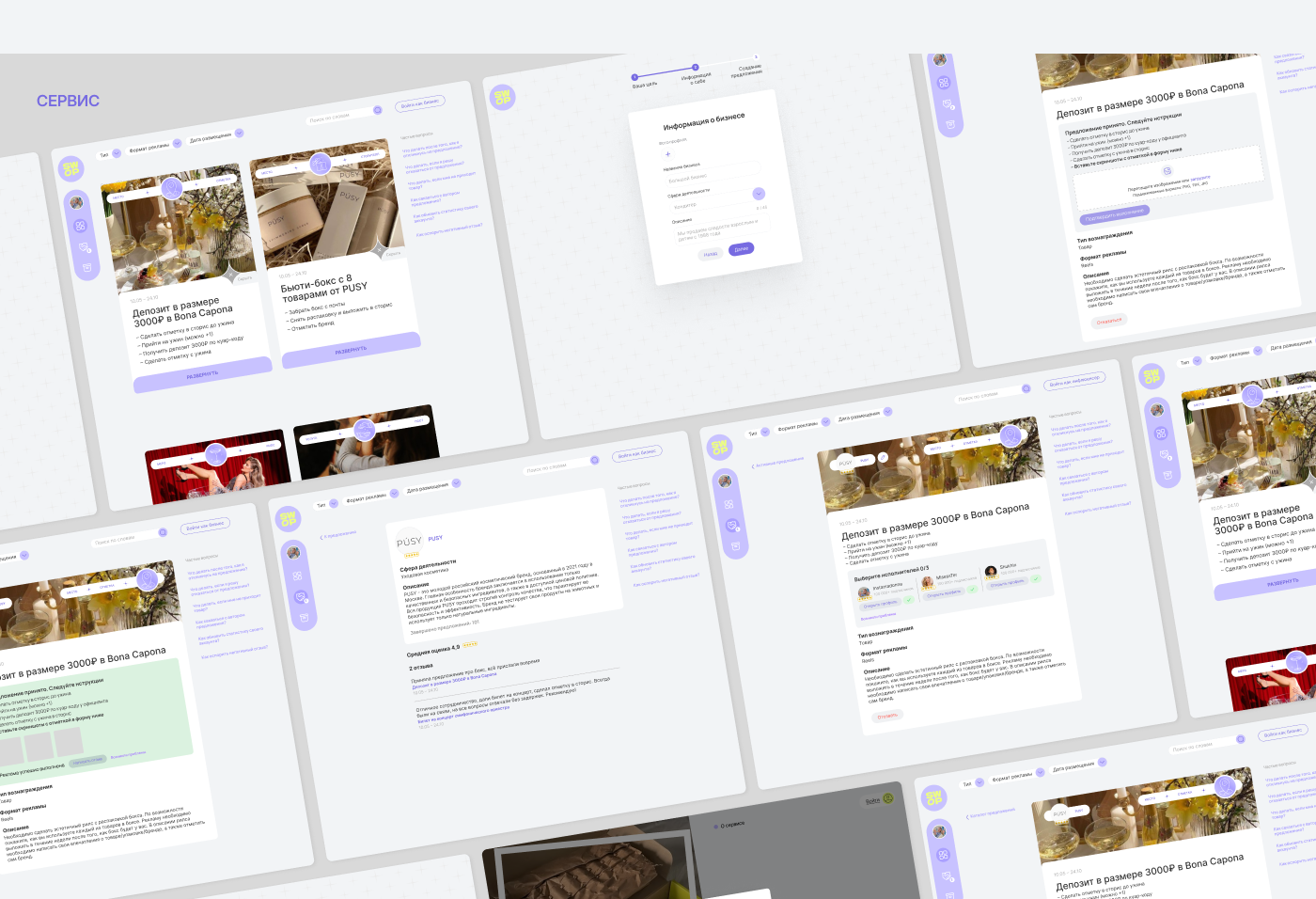This screenshot has width=1316, height=899.
Task: Click the edit pencil icon beside the PUSY chip
Action: 884,457
